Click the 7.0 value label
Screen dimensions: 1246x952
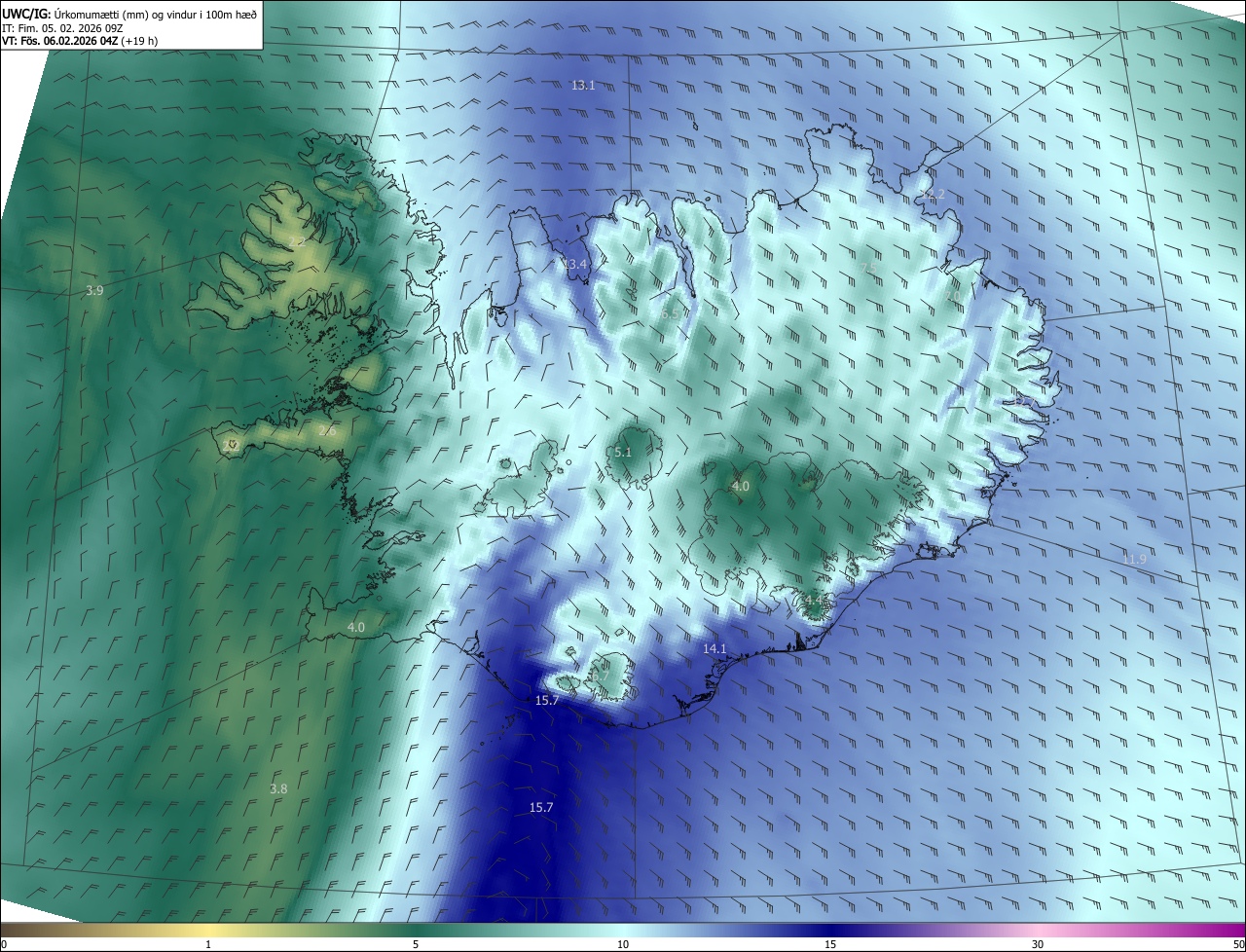coord(952,296)
